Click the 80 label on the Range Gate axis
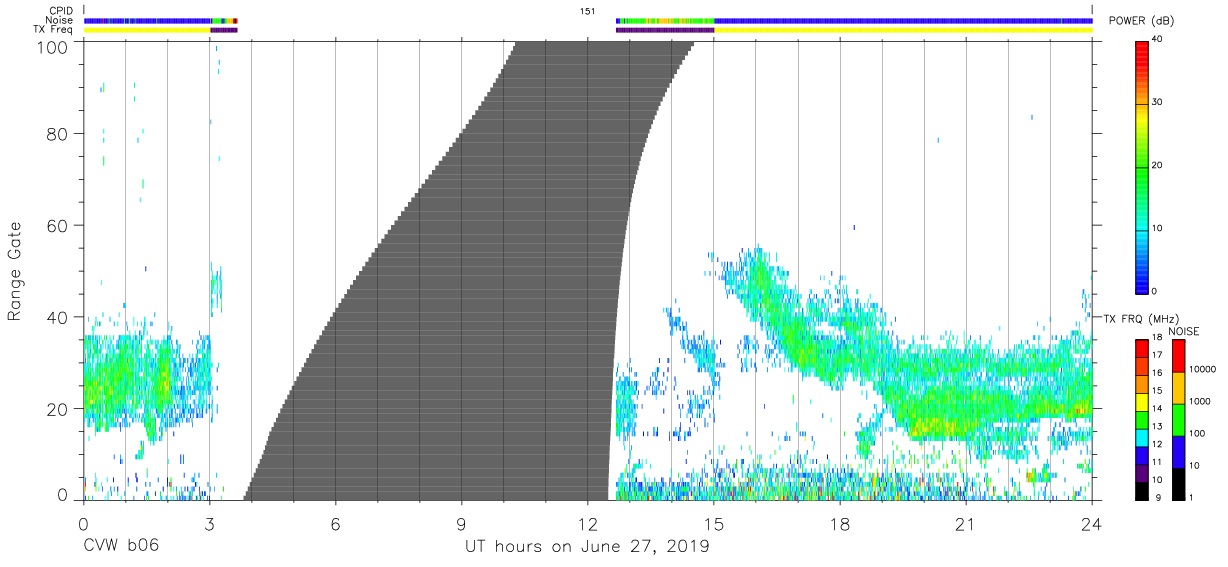The height and width of the screenshot is (567, 1228). point(56,134)
